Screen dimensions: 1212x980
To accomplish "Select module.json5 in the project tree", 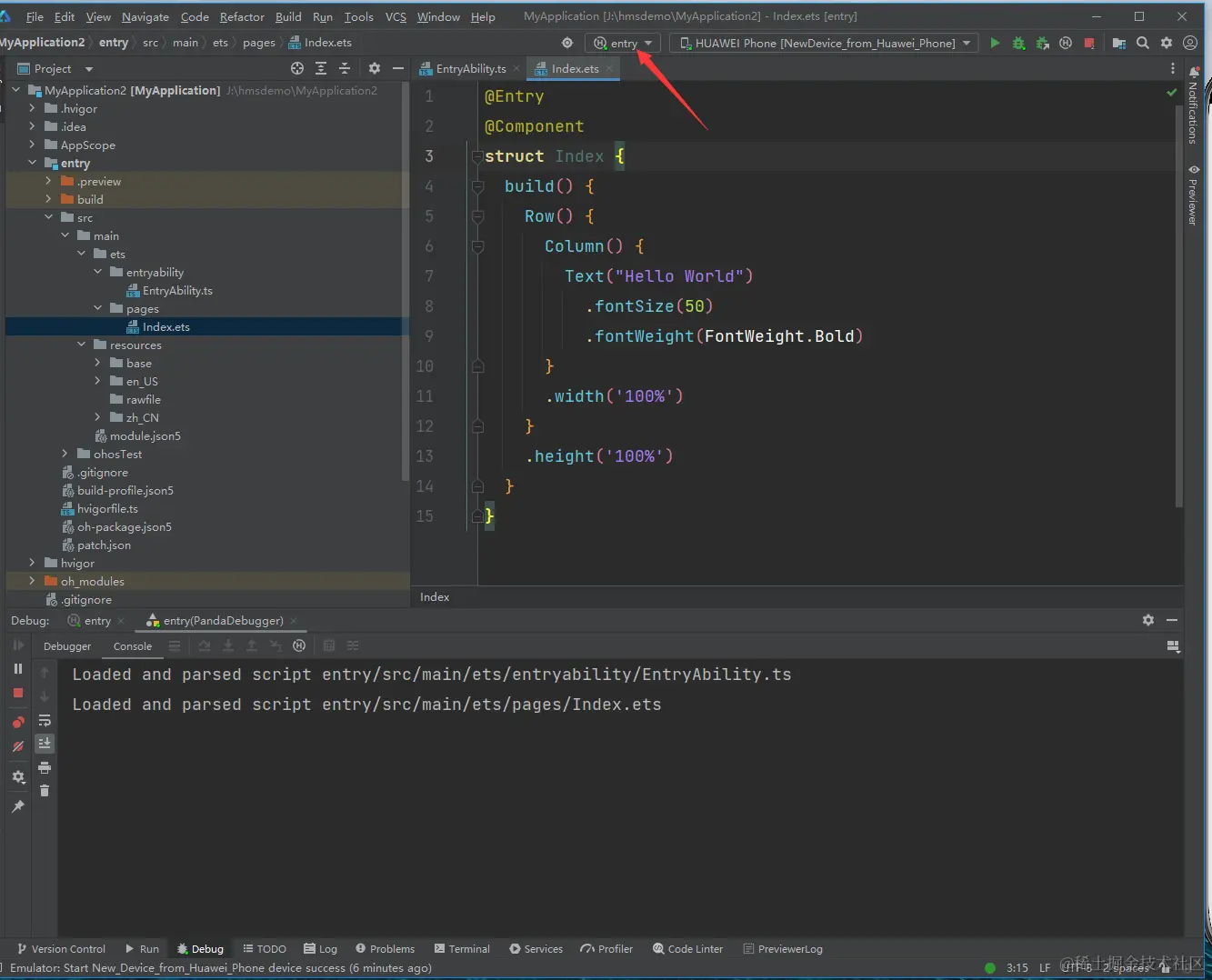I will (x=145, y=435).
